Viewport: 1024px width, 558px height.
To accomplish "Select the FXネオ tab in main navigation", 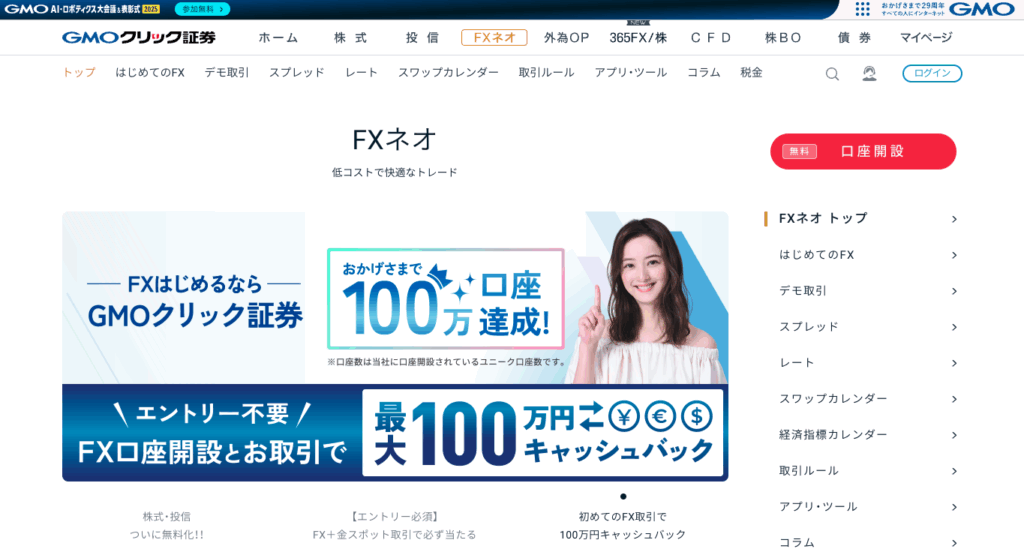I will pyautogui.click(x=494, y=38).
